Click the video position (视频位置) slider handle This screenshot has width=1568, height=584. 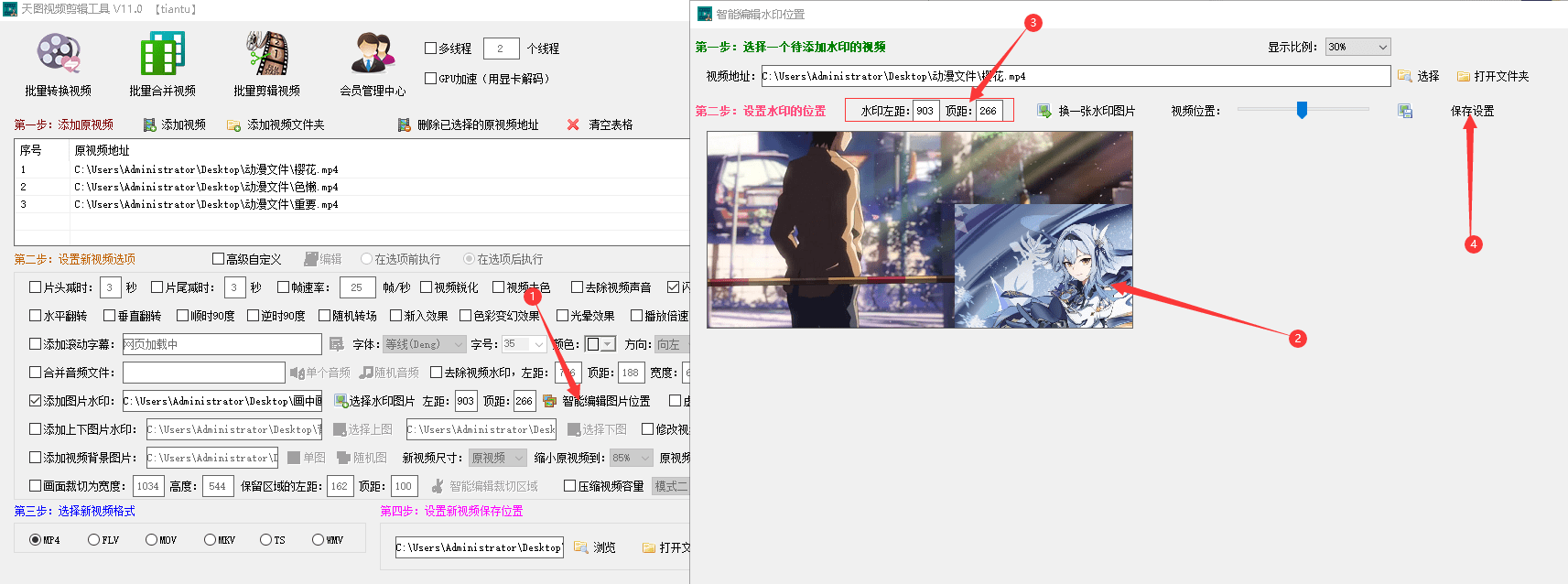pyautogui.click(x=1302, y=110)
